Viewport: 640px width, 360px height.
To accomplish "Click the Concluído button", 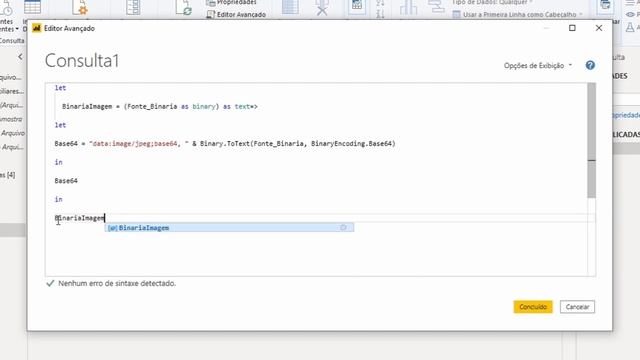I will click(533, 307).
